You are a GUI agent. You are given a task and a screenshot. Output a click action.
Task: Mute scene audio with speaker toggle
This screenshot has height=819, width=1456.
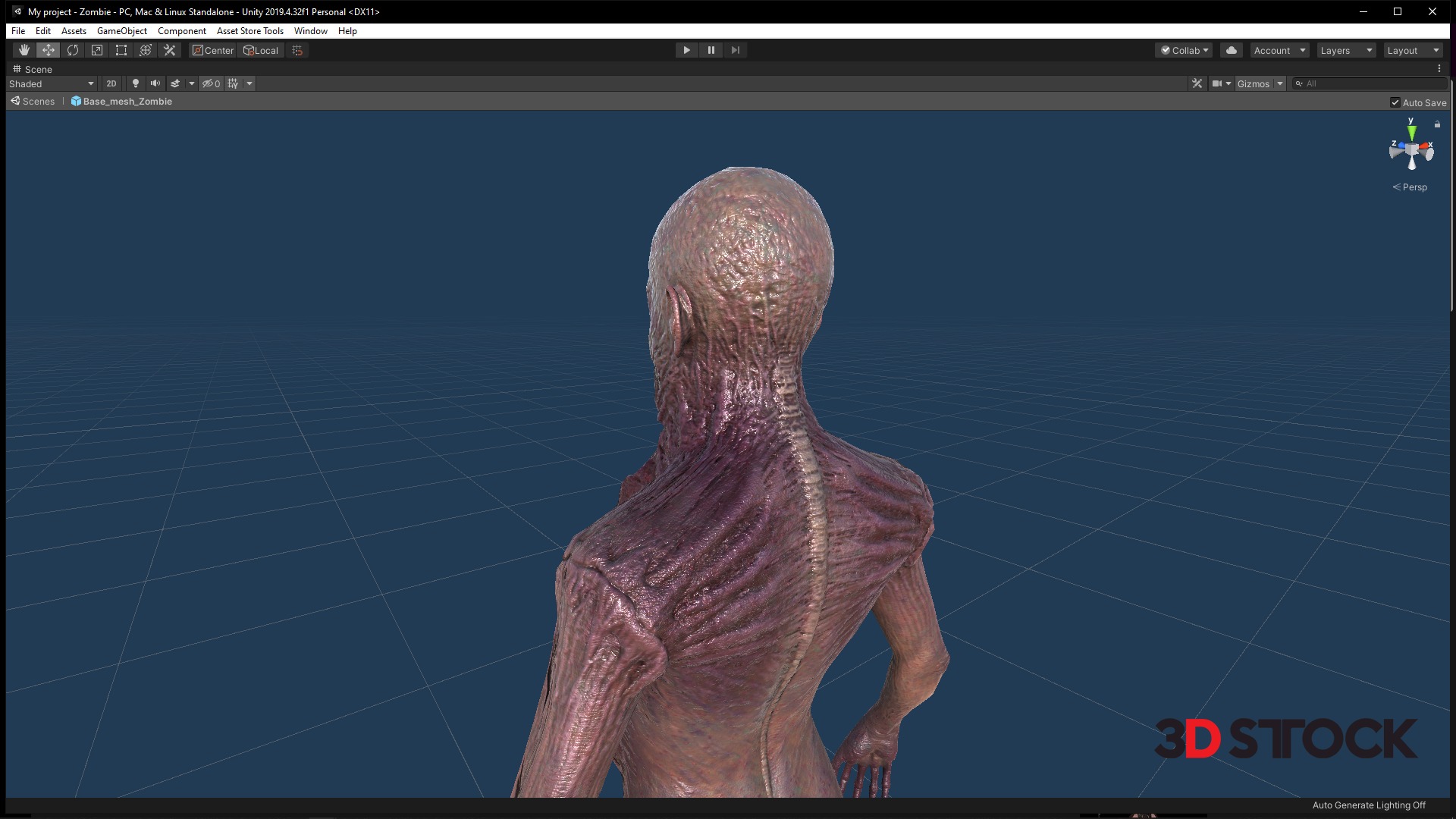155,83
